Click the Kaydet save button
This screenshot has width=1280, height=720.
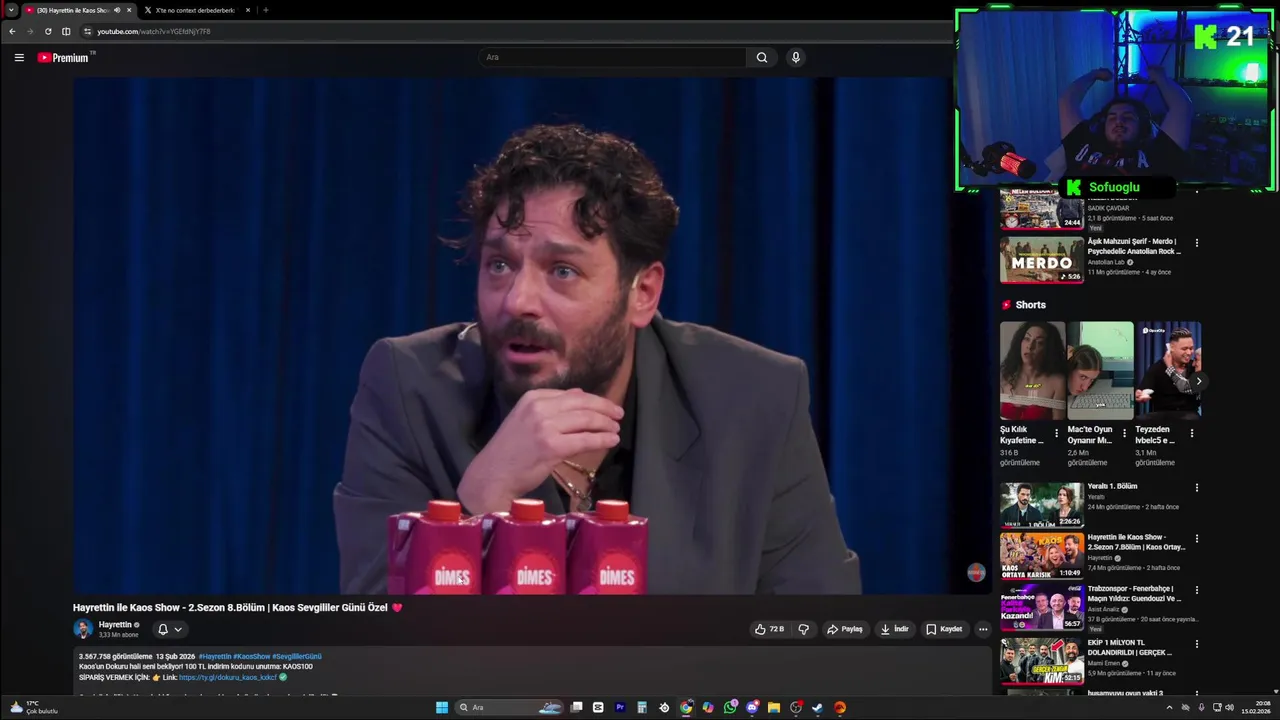tap(944, 629)
